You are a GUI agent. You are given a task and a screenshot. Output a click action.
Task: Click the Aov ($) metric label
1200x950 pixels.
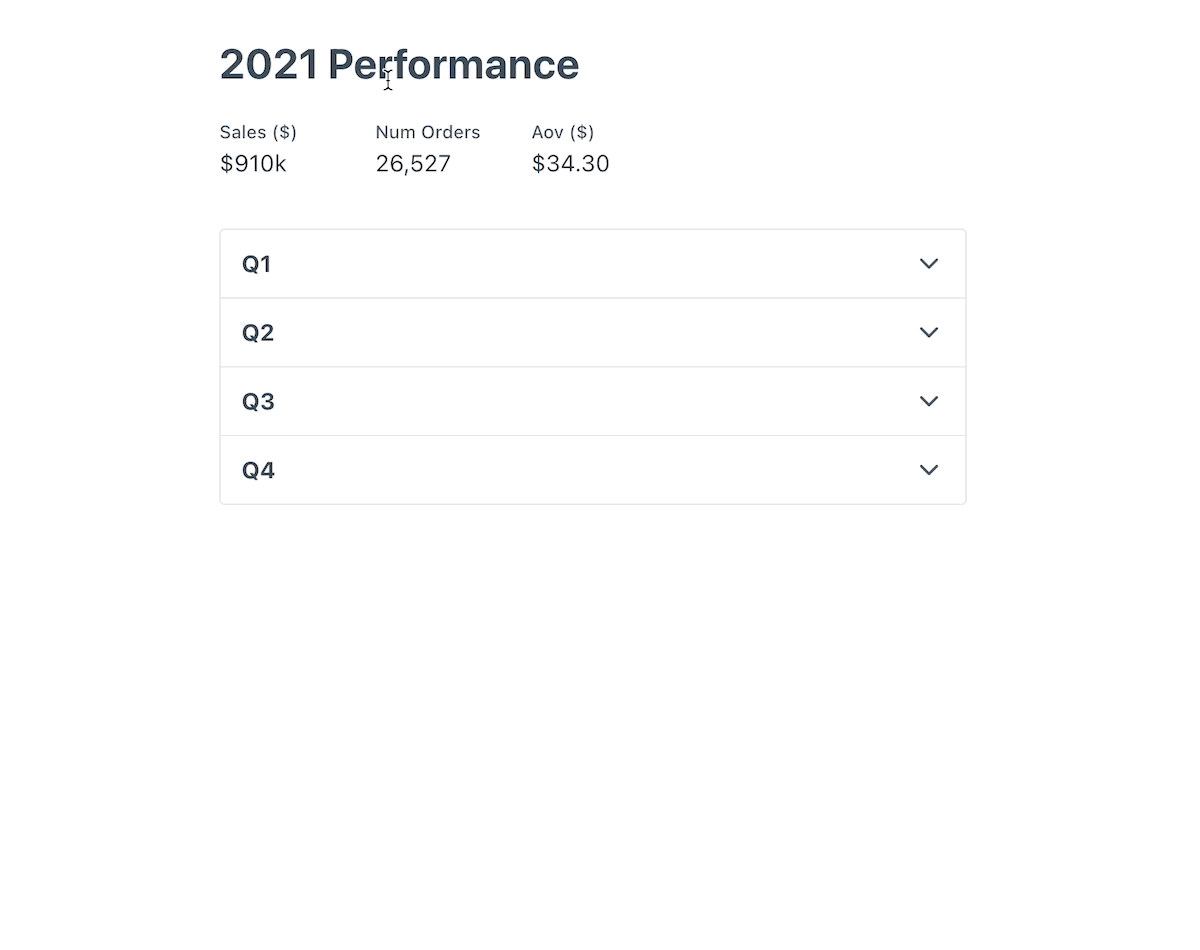[x=563, y=132]
